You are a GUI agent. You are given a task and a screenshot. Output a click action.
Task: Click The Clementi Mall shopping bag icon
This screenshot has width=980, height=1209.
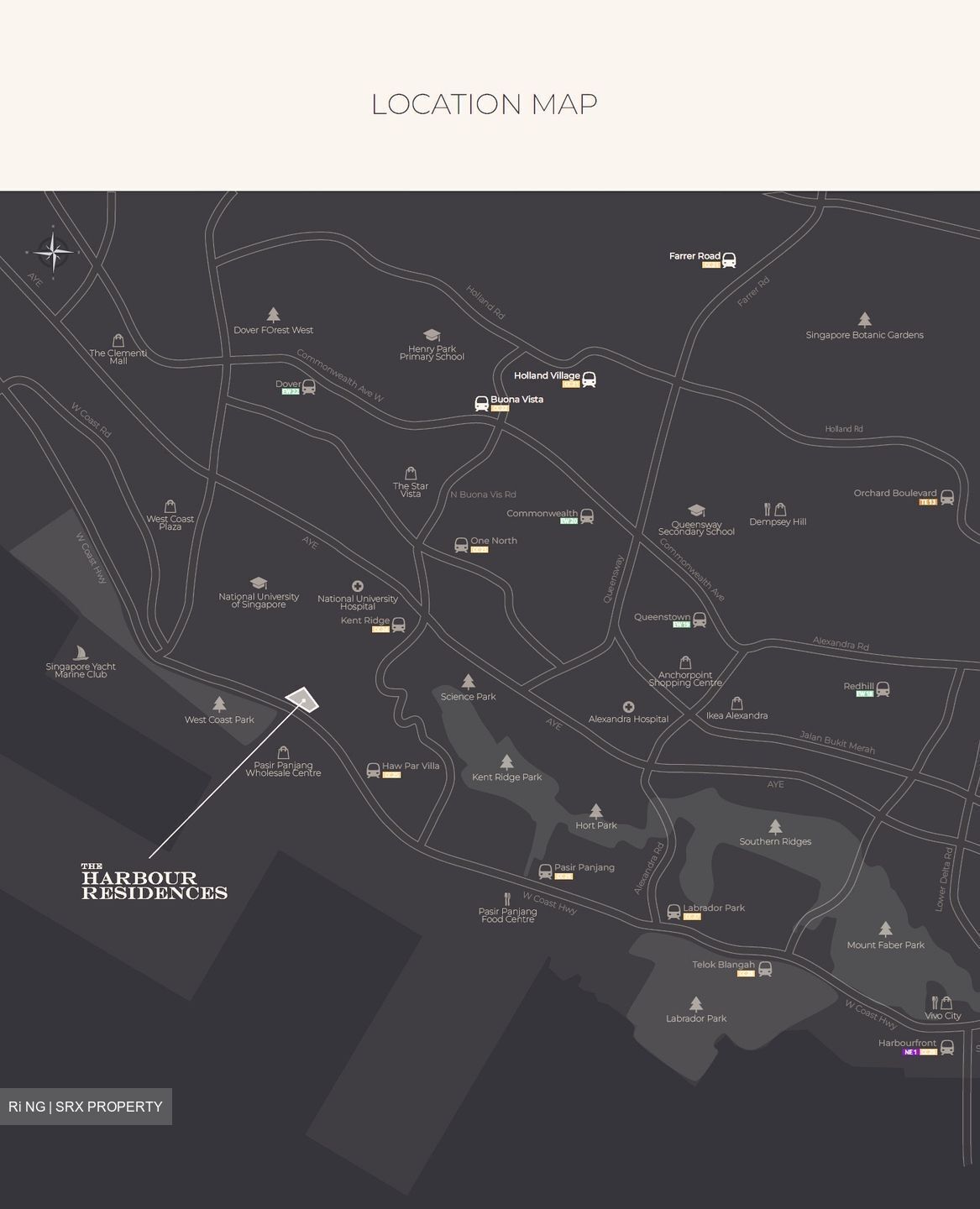click(118, 340)
